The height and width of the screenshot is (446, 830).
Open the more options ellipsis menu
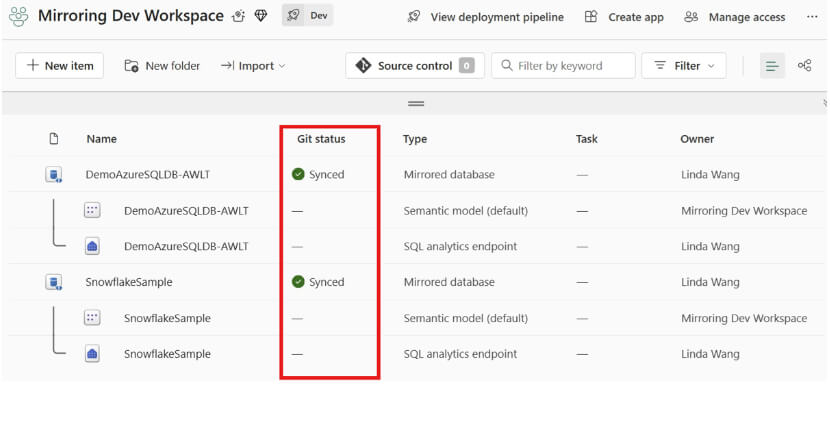809,17
